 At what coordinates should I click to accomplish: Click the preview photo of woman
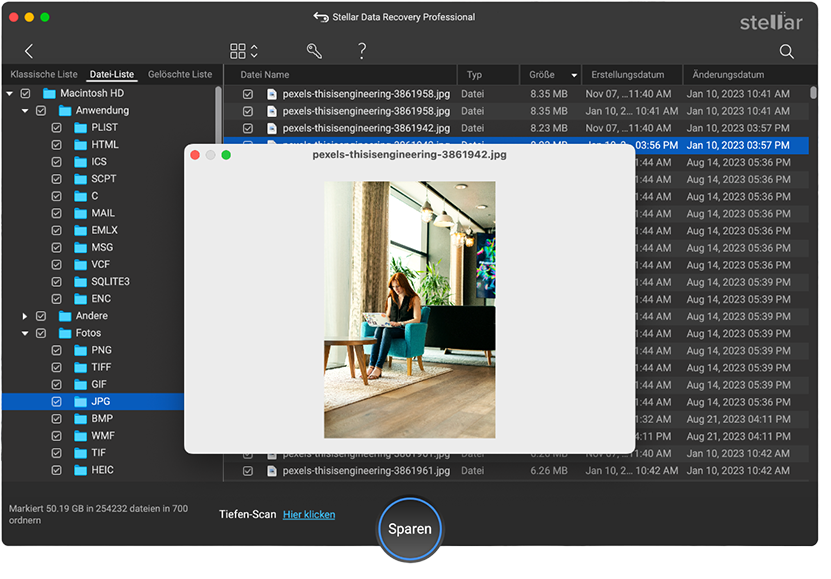click(x=409, y=310)
